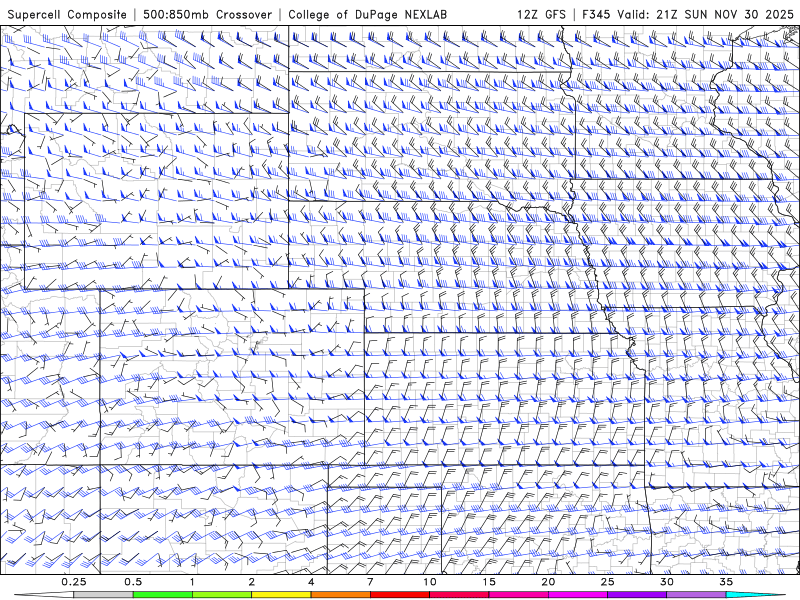Click the "College of DuPage NEXLAB" credit
Viewport: 800px width, 600px height.
367,14
